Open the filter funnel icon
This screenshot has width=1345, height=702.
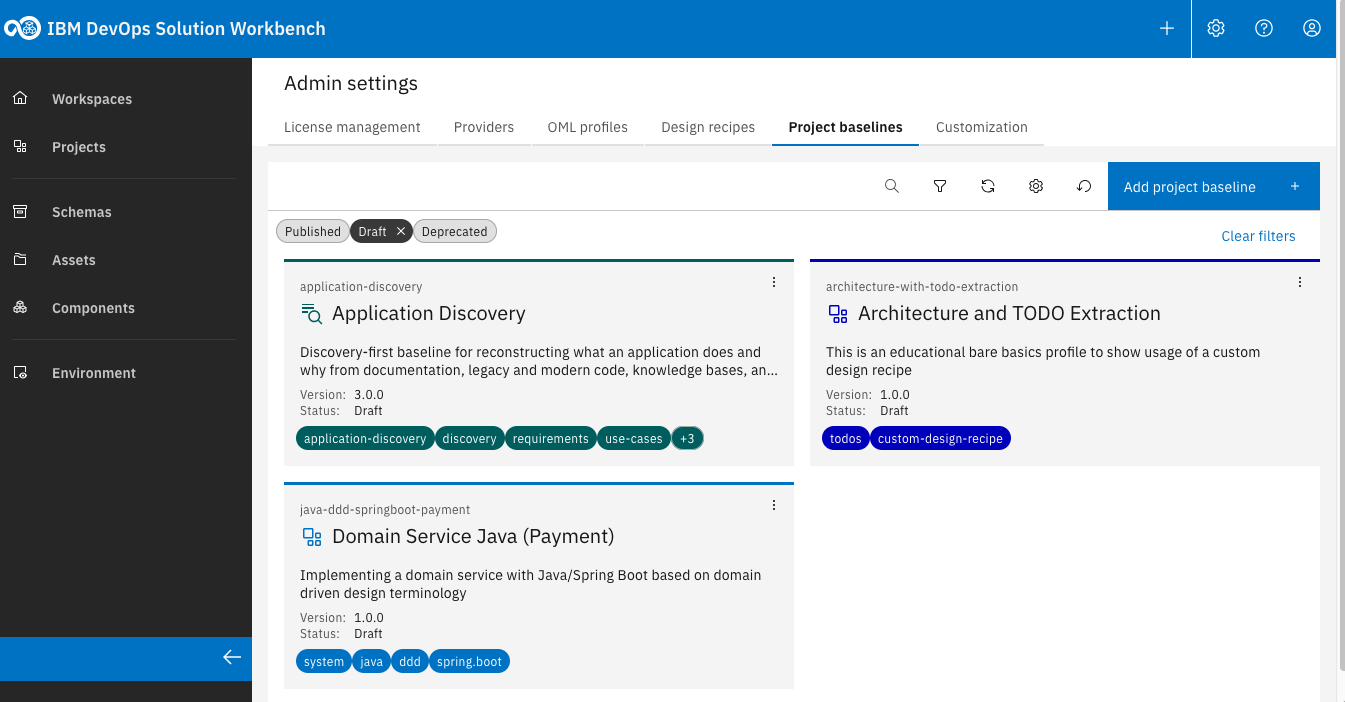(940, 186)
